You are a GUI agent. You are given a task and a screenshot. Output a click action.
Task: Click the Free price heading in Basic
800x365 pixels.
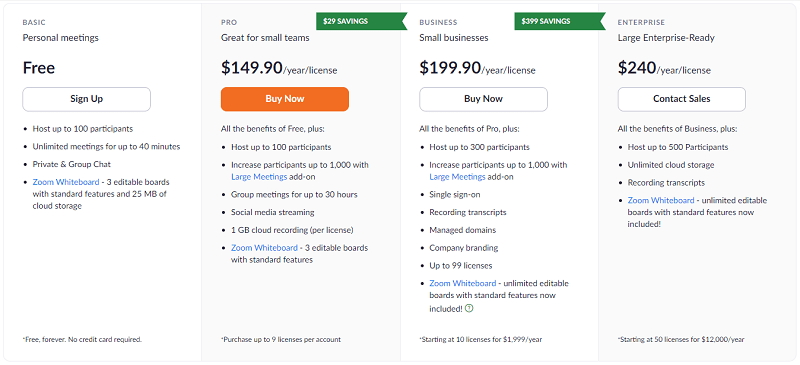tap(39, 68)
